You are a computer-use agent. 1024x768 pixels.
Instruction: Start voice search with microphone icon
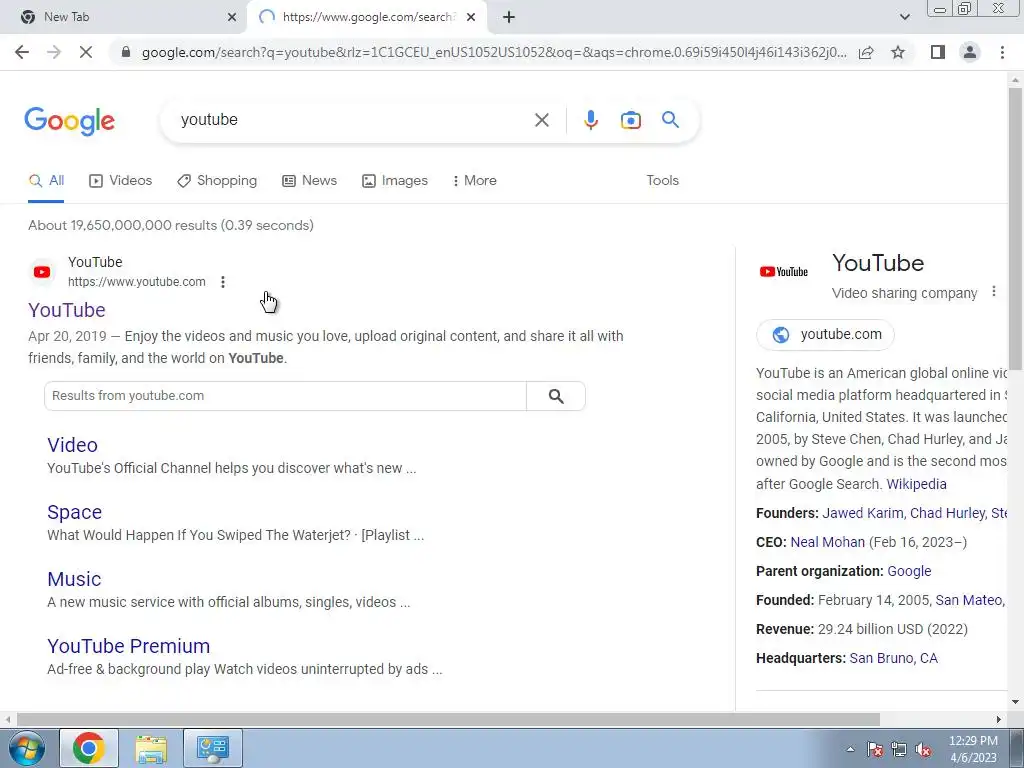591,120
